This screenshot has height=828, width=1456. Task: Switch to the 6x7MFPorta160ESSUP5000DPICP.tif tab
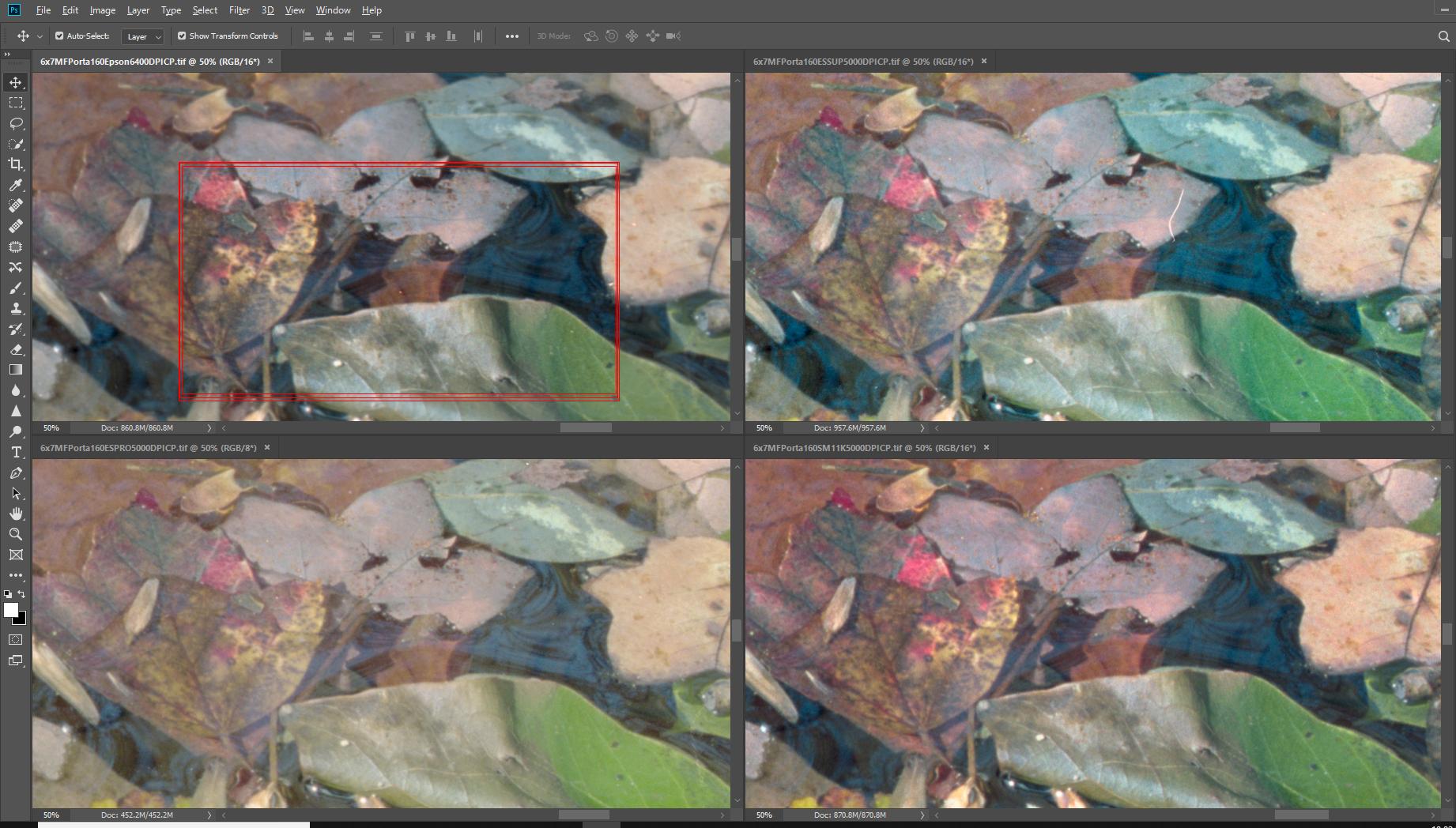pos(862,62)
